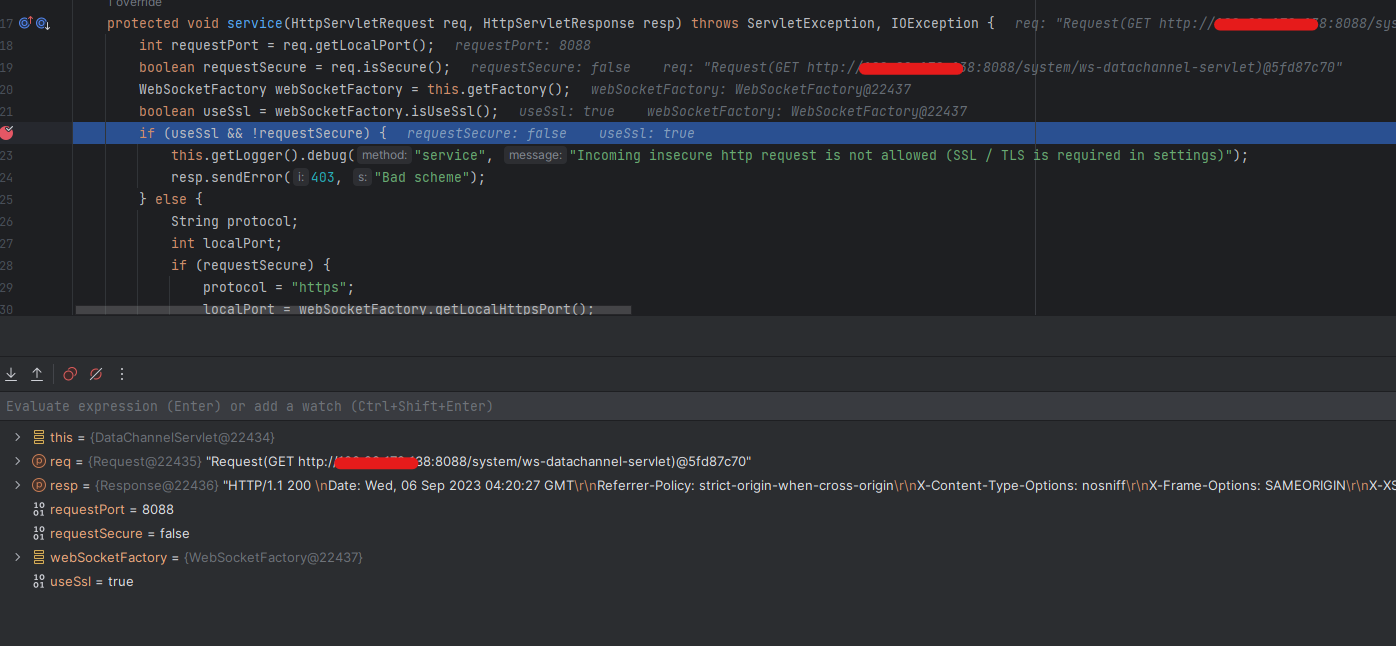The height and width of the screenshot is (646, 1396).
Task: Click gutter line number 18
Action: pos(7,45)
